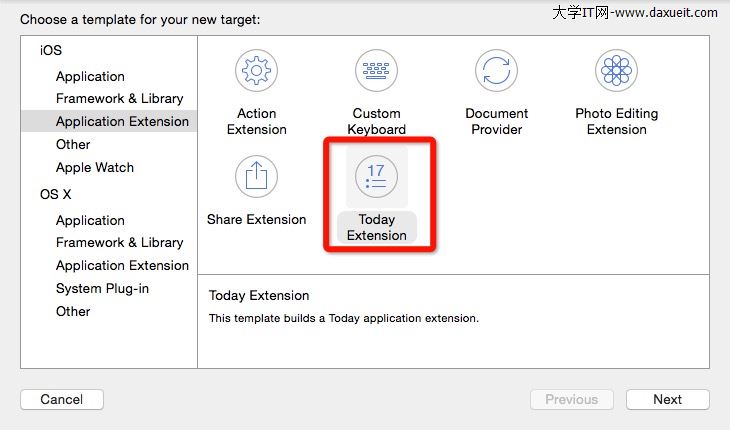The height and width of the screenshot is (430, 730).
Task: Open the Apple Watch category
Action: click(94, 167)
